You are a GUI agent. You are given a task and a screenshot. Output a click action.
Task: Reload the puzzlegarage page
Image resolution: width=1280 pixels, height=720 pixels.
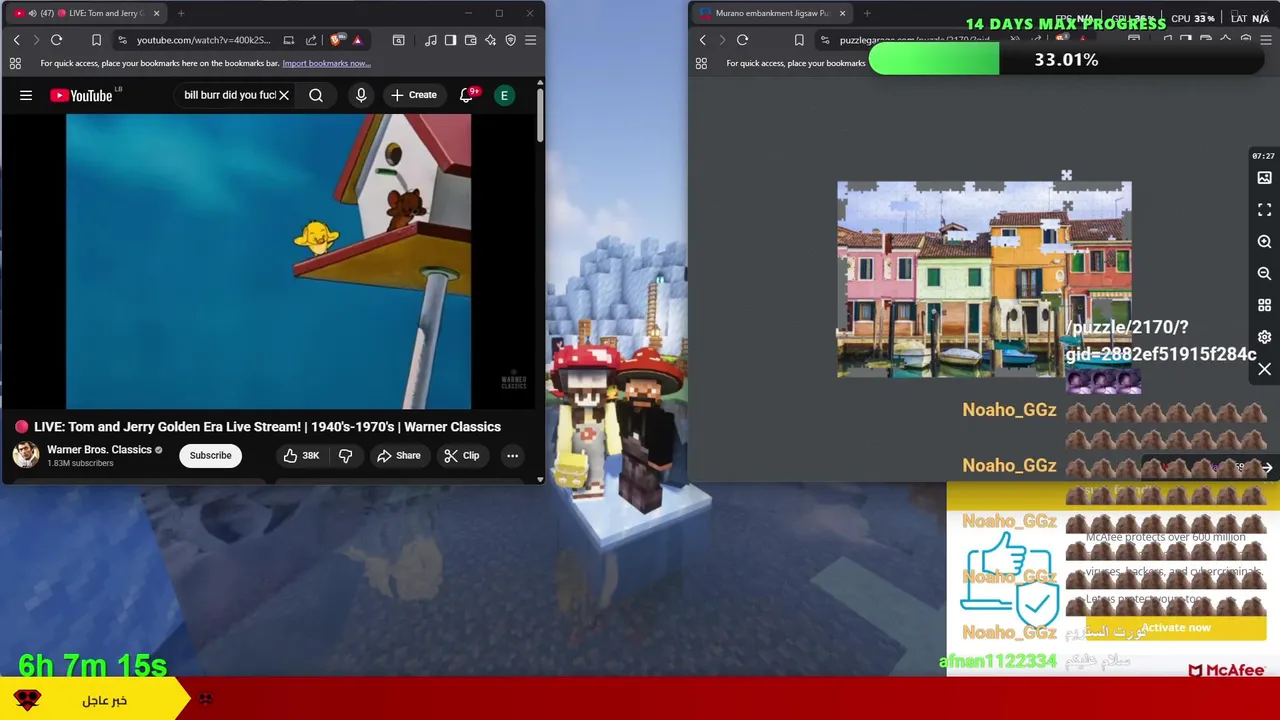pos(742,40)
